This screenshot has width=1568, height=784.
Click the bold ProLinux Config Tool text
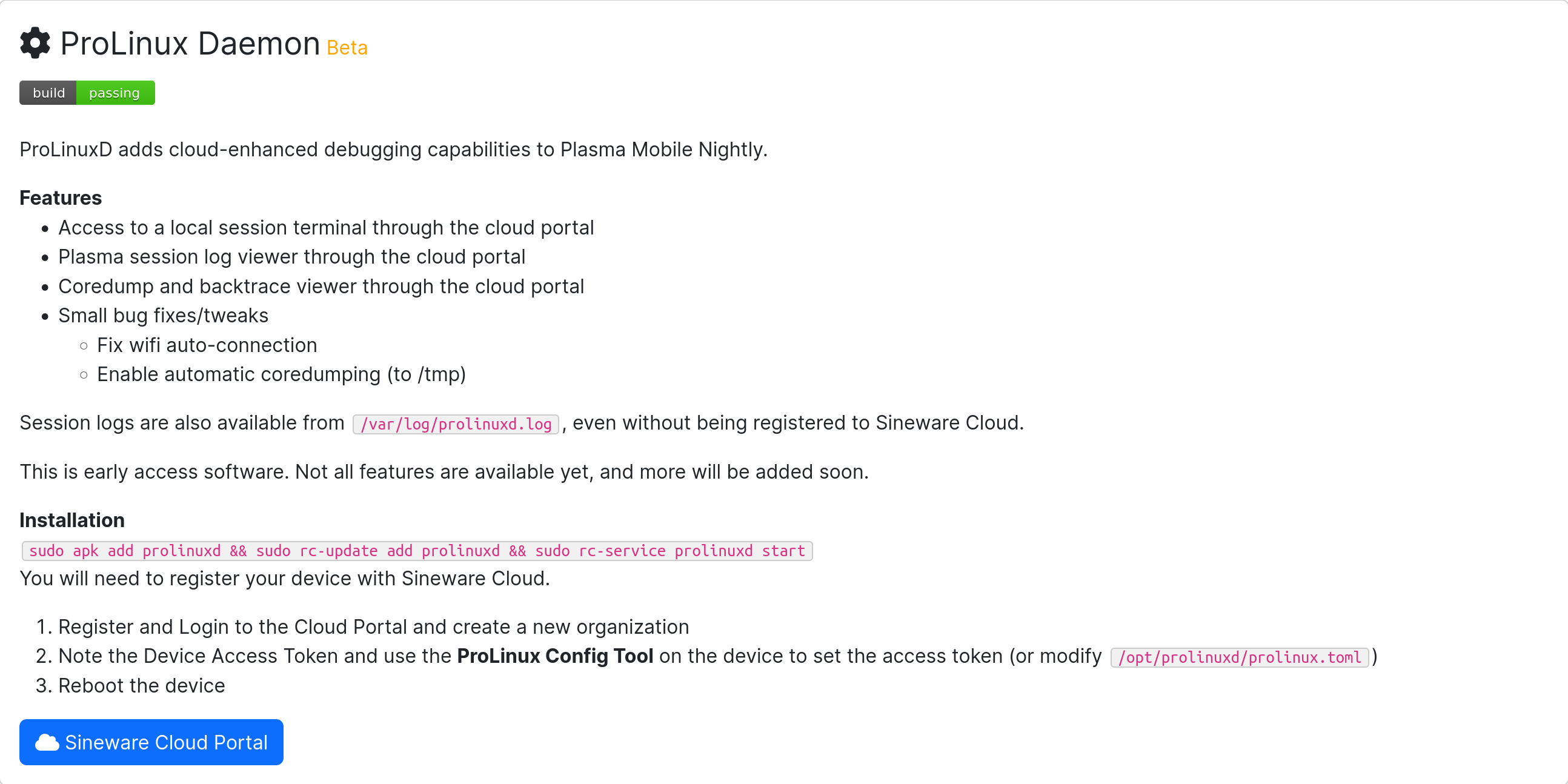pos(555,656)
